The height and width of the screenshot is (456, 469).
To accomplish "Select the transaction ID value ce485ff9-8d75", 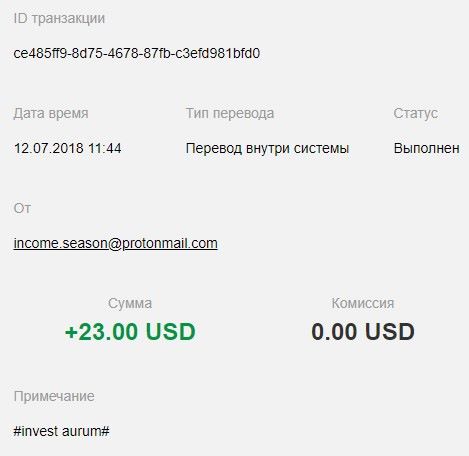I will coord(137,53).
